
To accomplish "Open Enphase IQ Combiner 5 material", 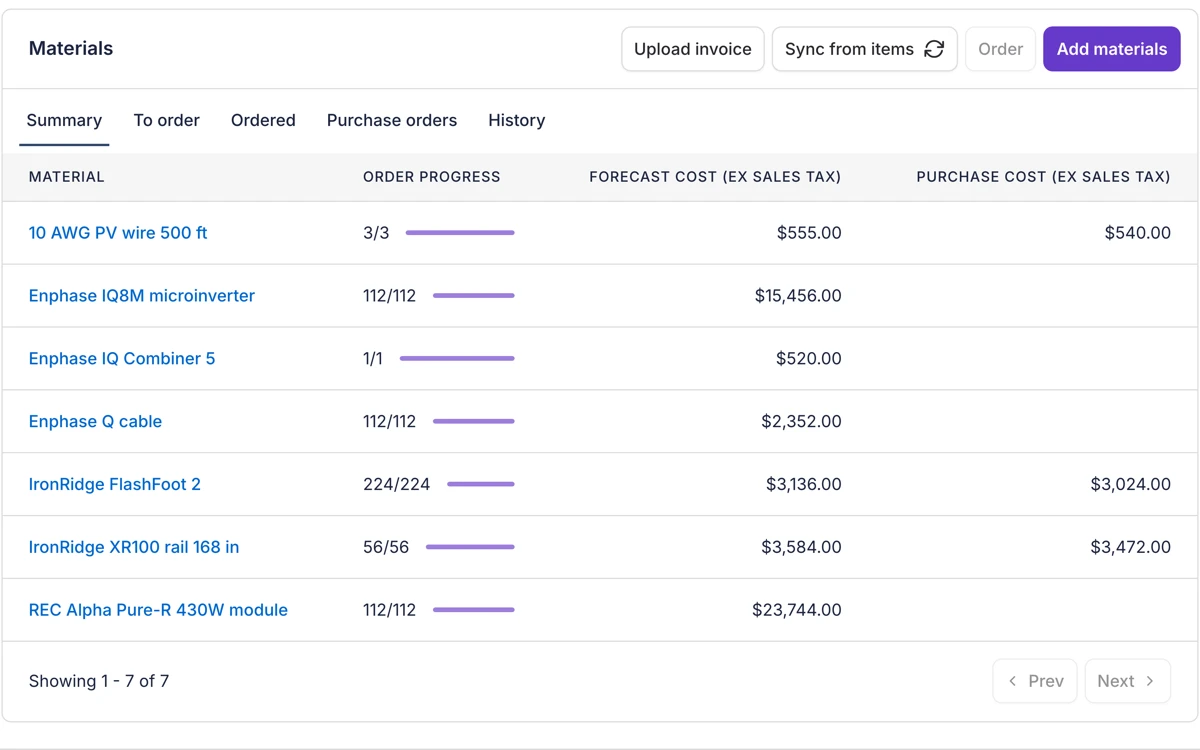I will coord(122,359).
